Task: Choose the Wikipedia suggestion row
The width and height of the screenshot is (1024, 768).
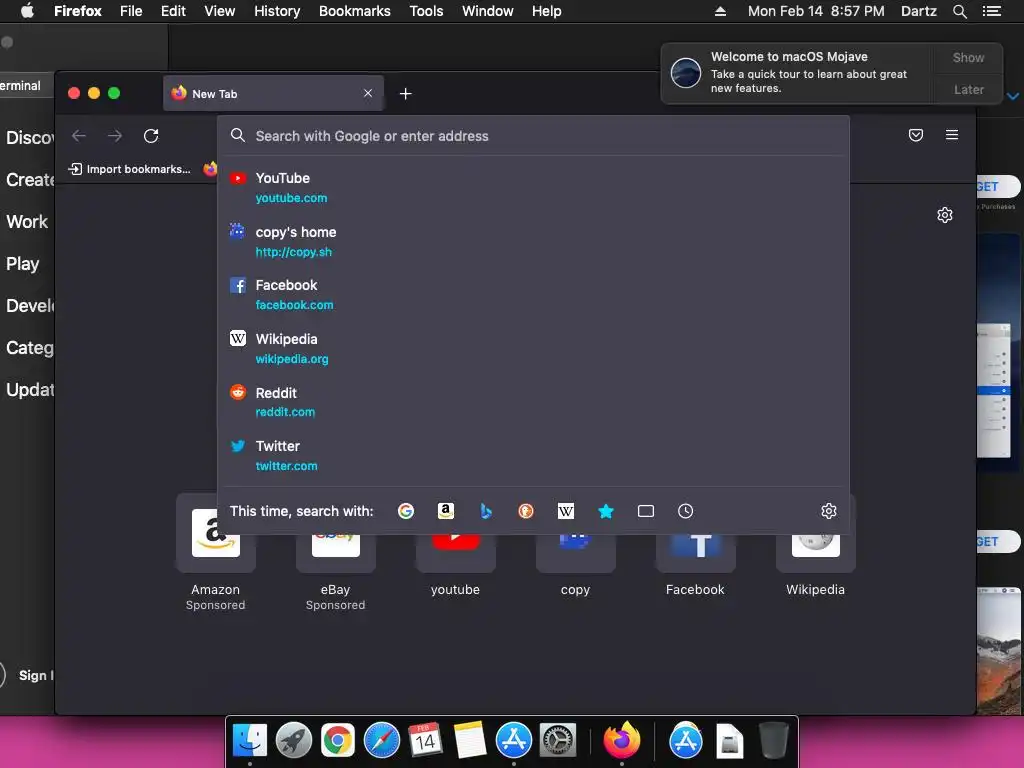Action: pos(533,349)
